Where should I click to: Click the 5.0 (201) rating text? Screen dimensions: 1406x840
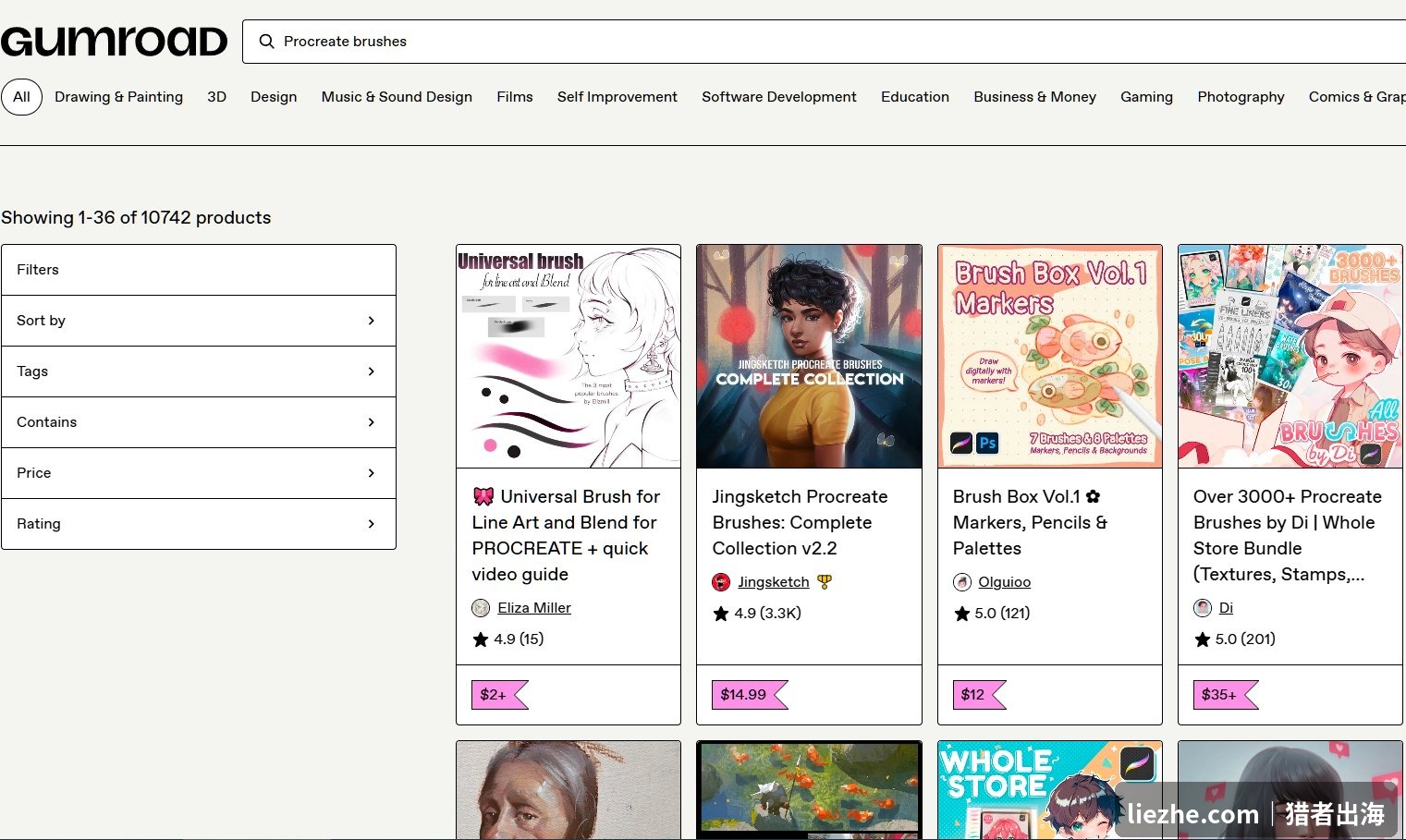point(1245,639)
